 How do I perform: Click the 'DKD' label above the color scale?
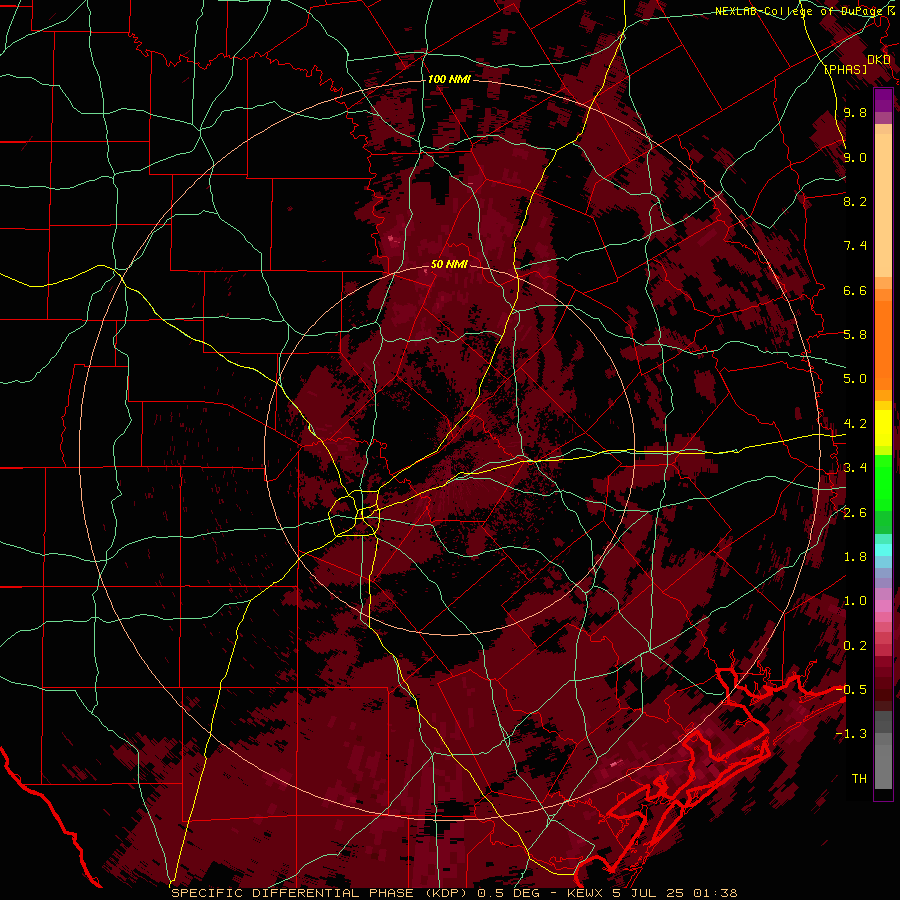(879, 60)
